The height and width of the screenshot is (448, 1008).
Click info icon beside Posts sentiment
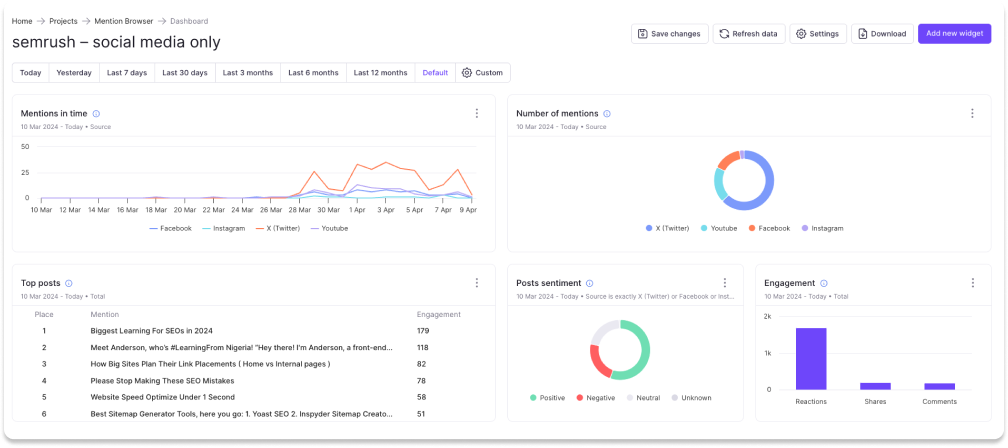point(590,283)
